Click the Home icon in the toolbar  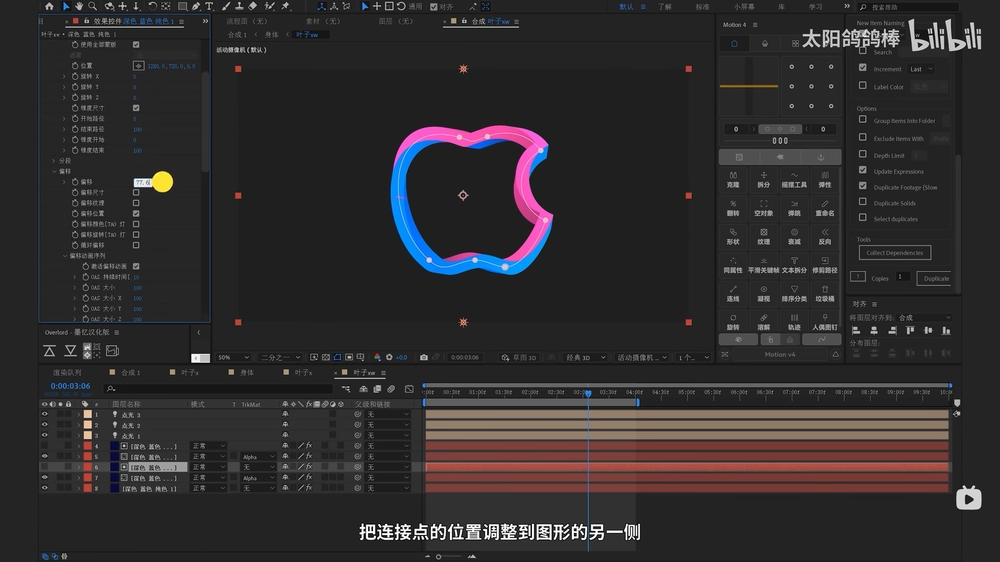[x=49, y=6]
